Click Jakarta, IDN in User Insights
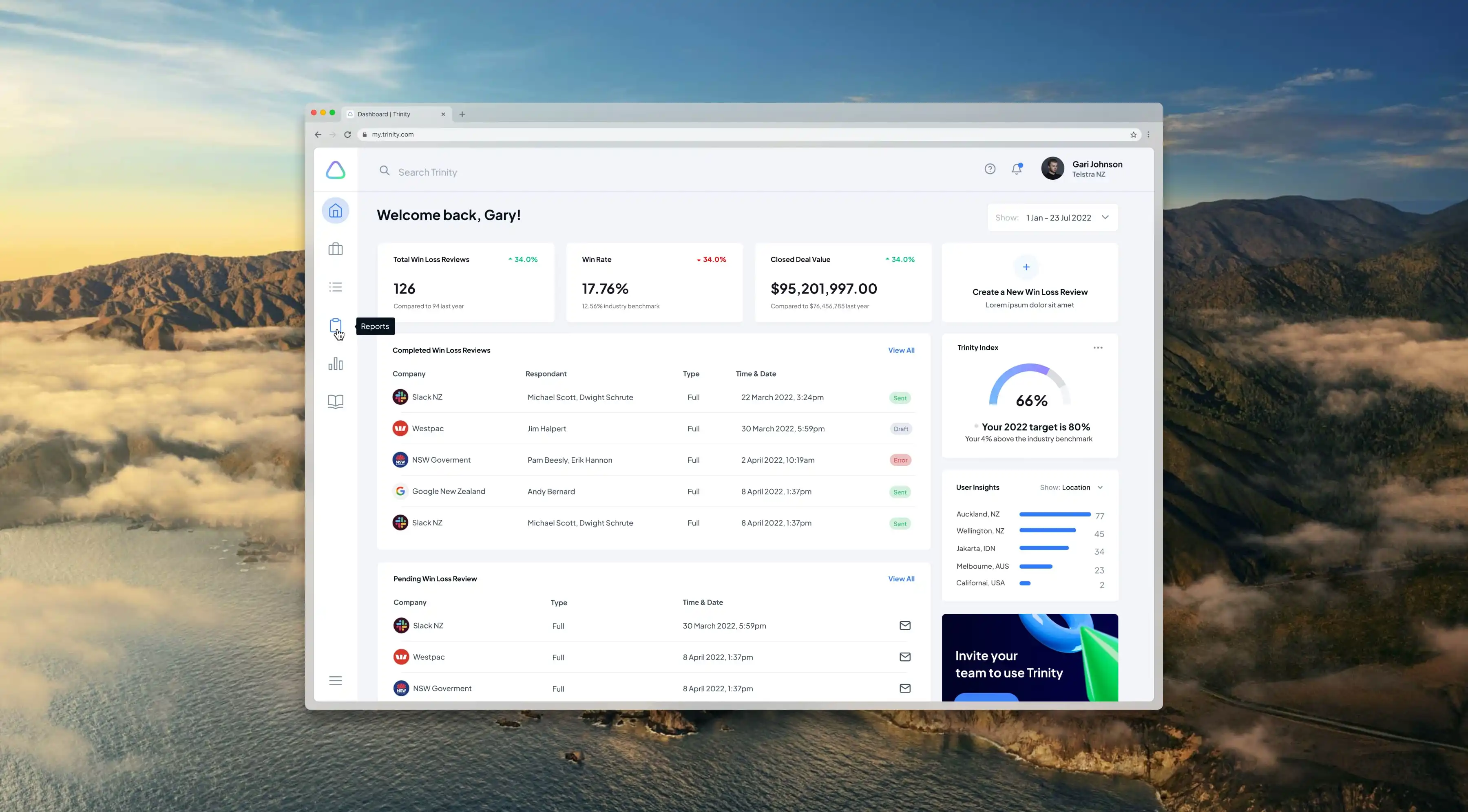The height and width of the screenshot is (812, 1468). (975, 549)
